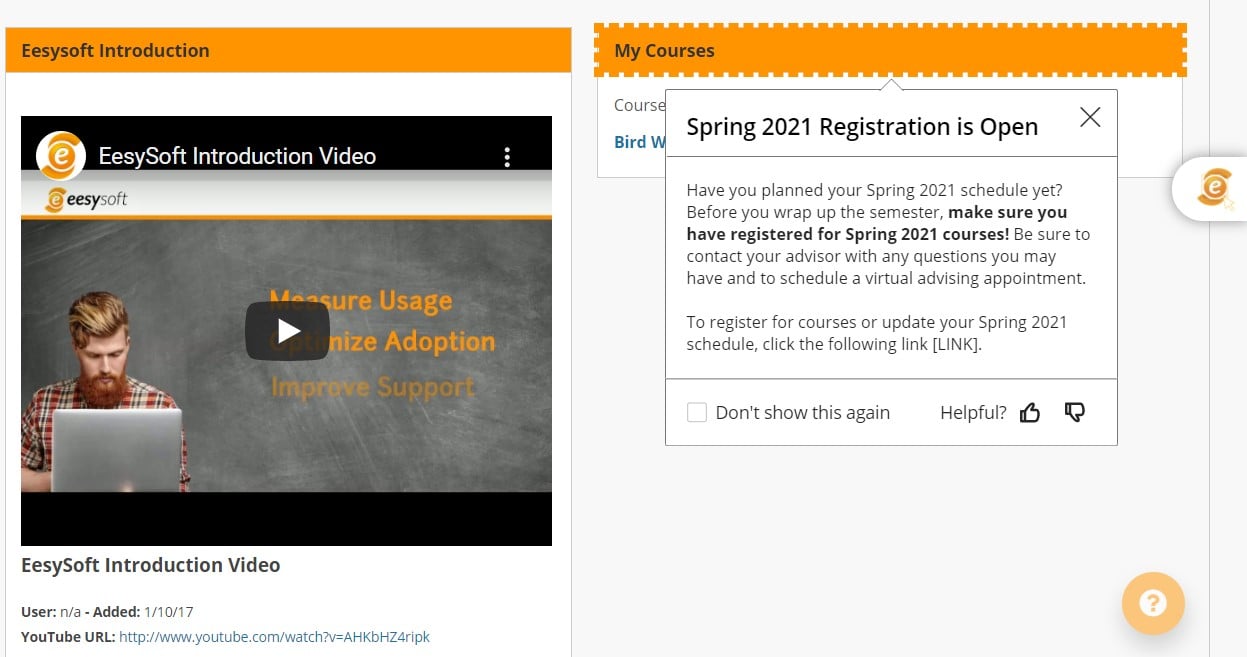Open the orange help question mark button
Image resolution: width=1247 pixels, height=657 pixels.
(x=1153, y=603)
